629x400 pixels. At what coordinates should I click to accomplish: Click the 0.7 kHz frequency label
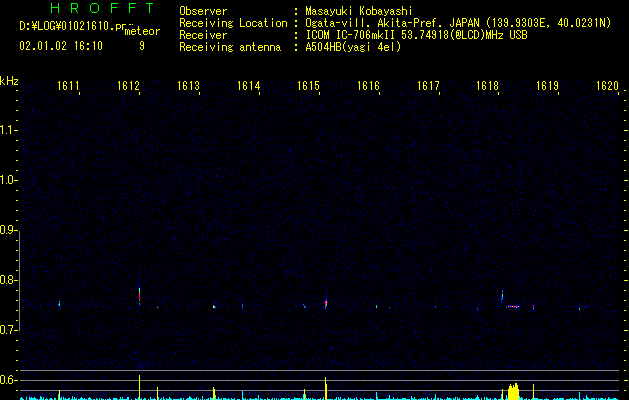click(7, 330)
